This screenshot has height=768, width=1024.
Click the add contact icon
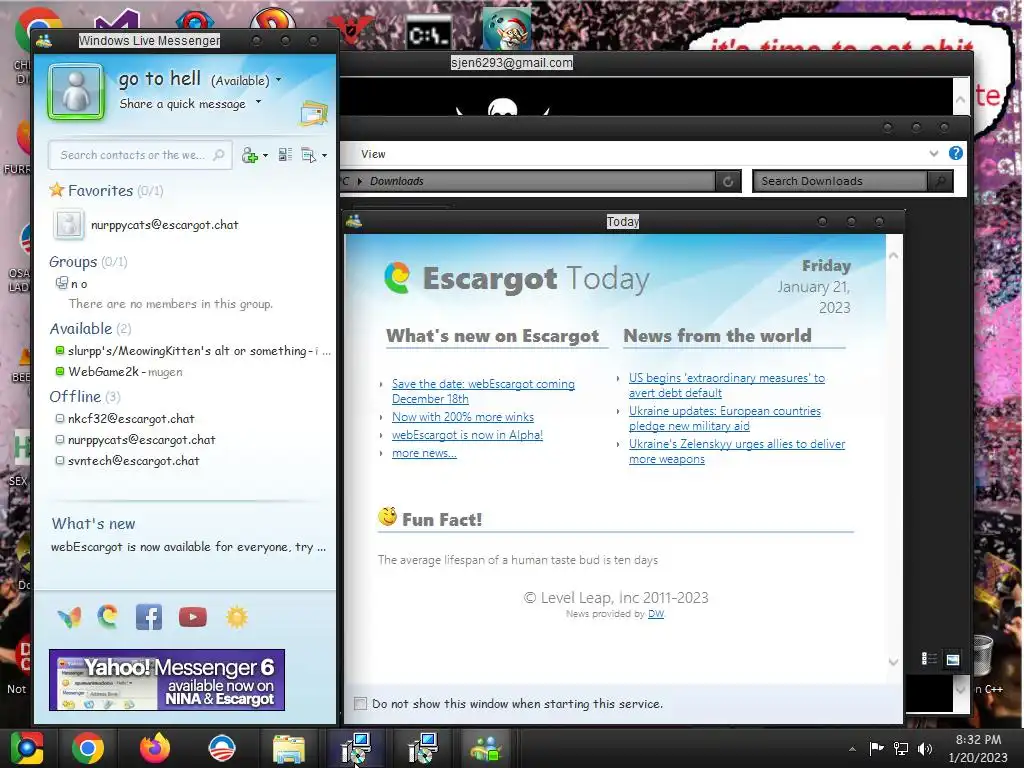pos(249,155)
